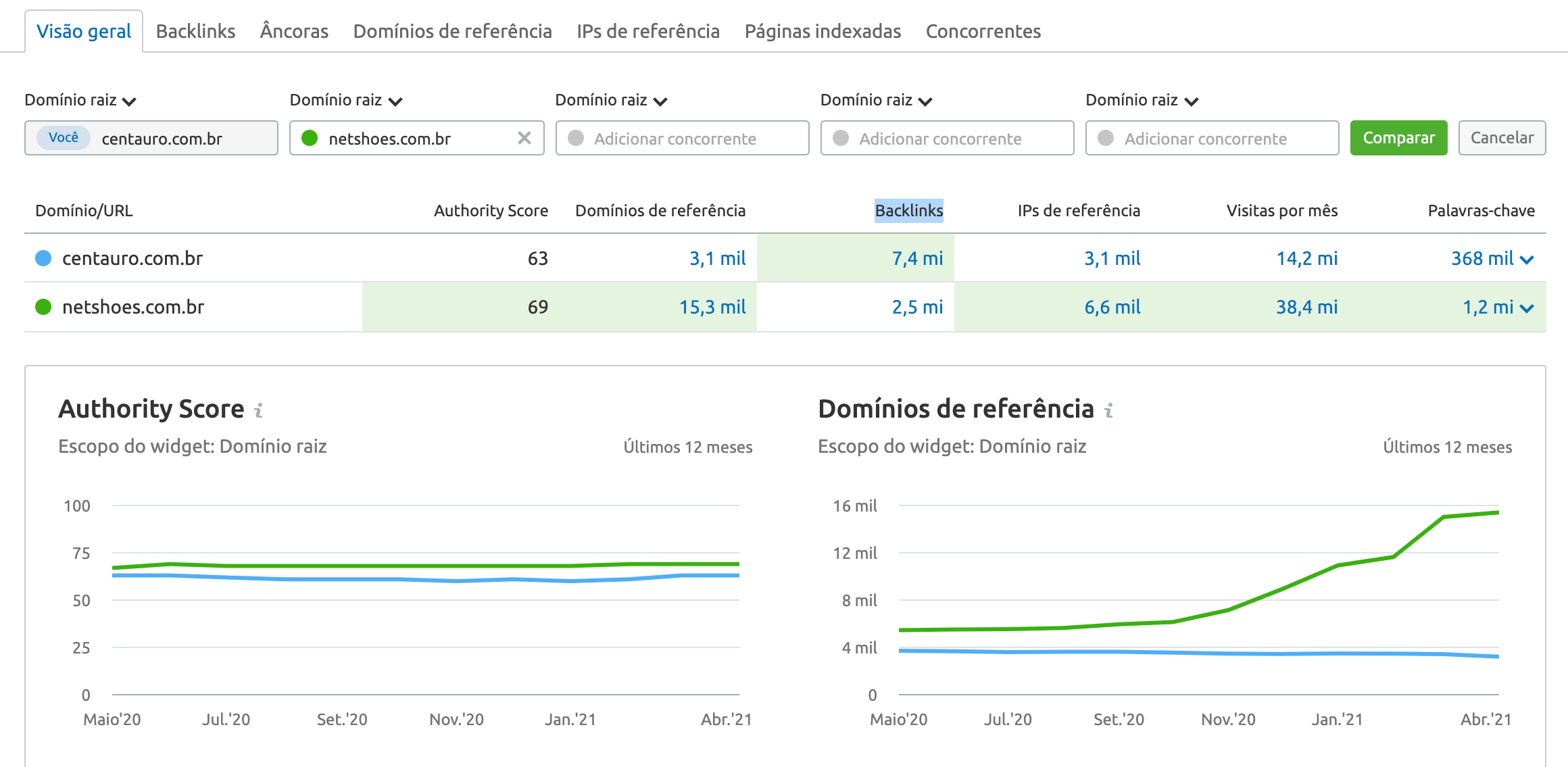The height and width of the screenshot is (767, 1568).
Task: Click the IPs de referência column header
Action: pyautogui.click(x=1079, y=210)
